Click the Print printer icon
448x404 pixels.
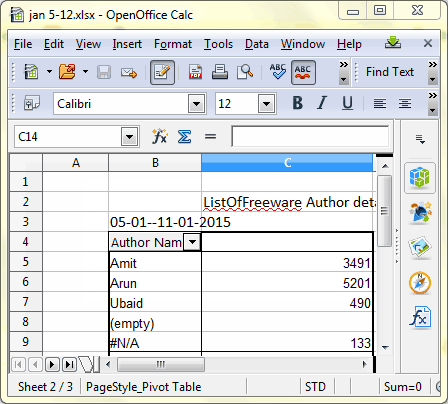pos(220,72)
